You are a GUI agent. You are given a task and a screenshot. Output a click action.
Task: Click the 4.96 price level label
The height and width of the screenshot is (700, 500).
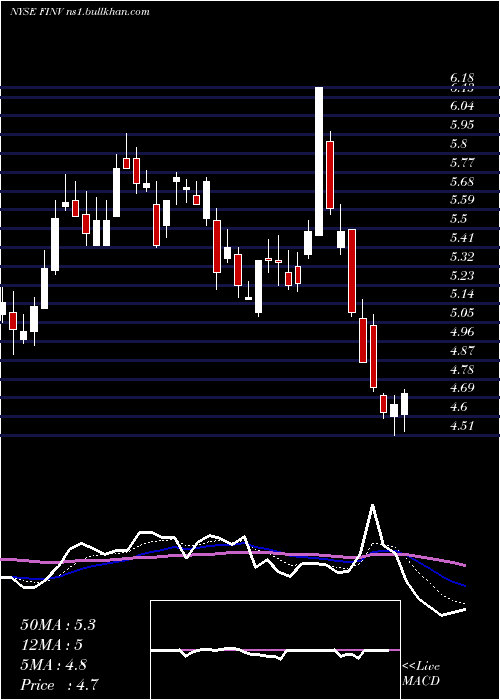click(462, 332)
